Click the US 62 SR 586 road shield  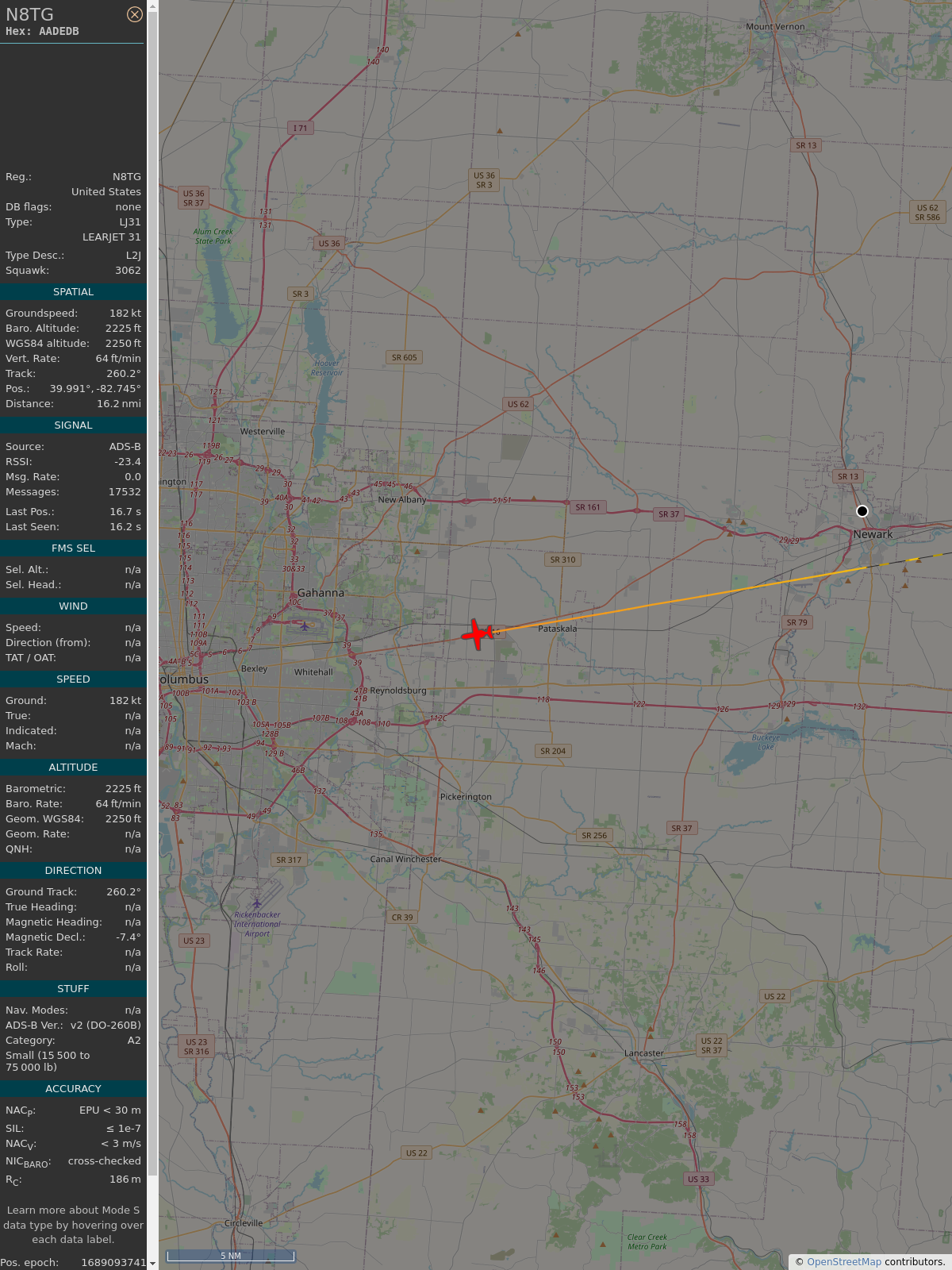(927, 213)
